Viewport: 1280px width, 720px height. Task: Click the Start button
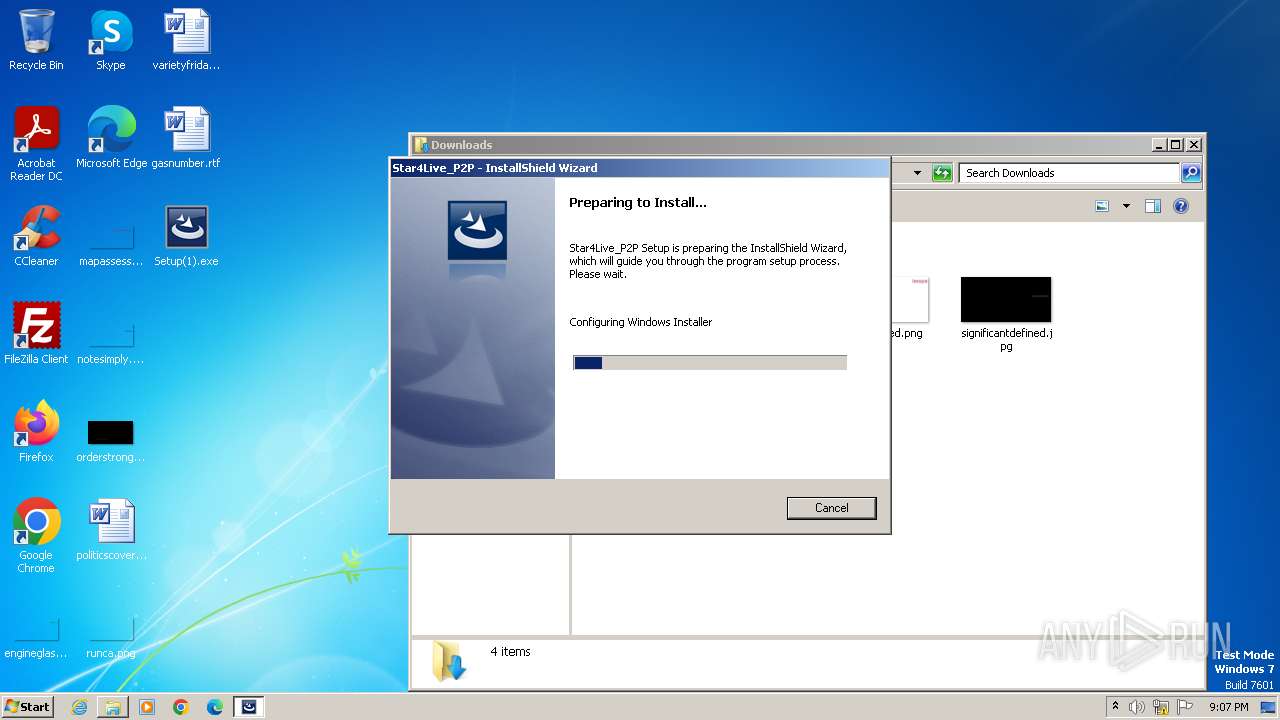click(28, 706)
